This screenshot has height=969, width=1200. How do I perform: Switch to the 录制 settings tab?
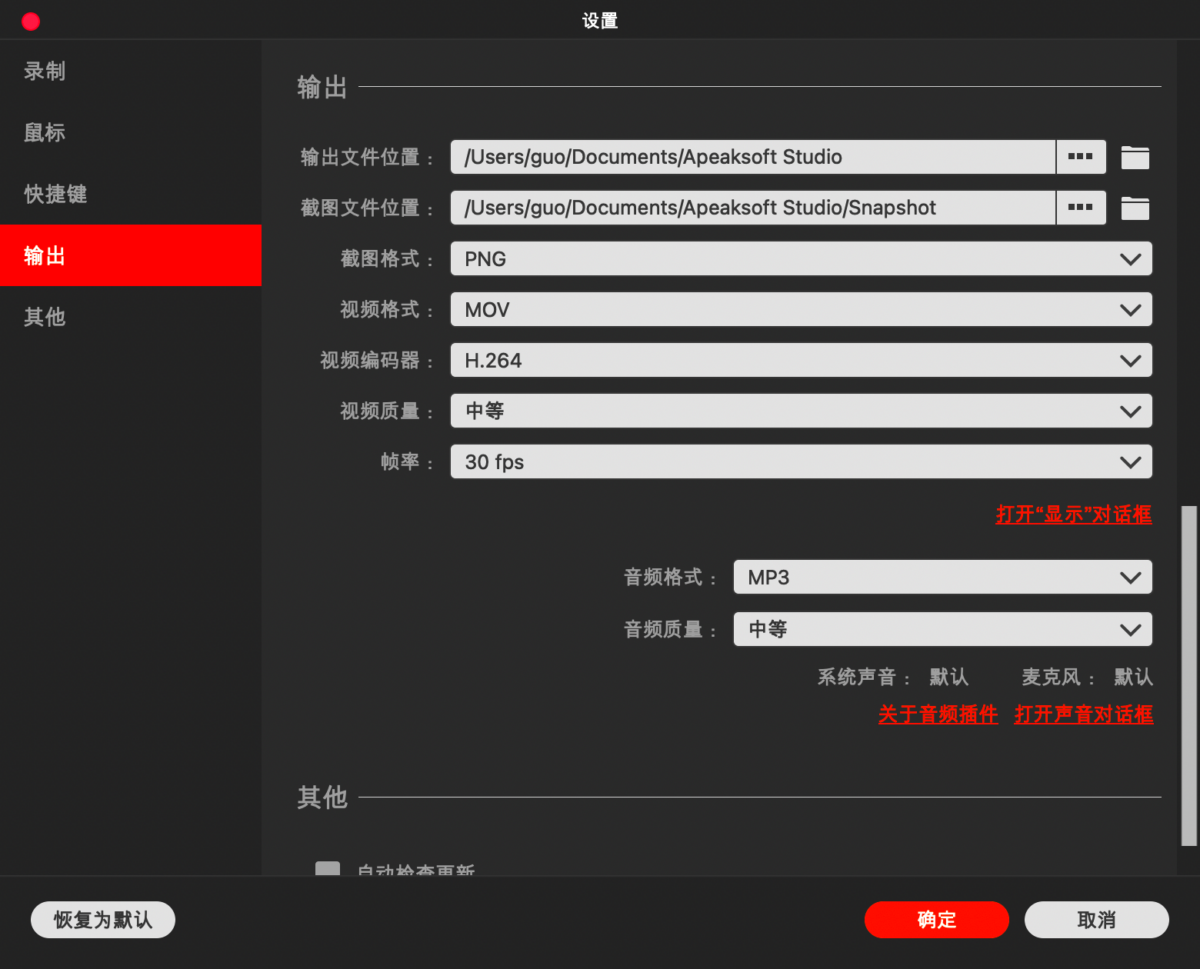pos(130,71)
